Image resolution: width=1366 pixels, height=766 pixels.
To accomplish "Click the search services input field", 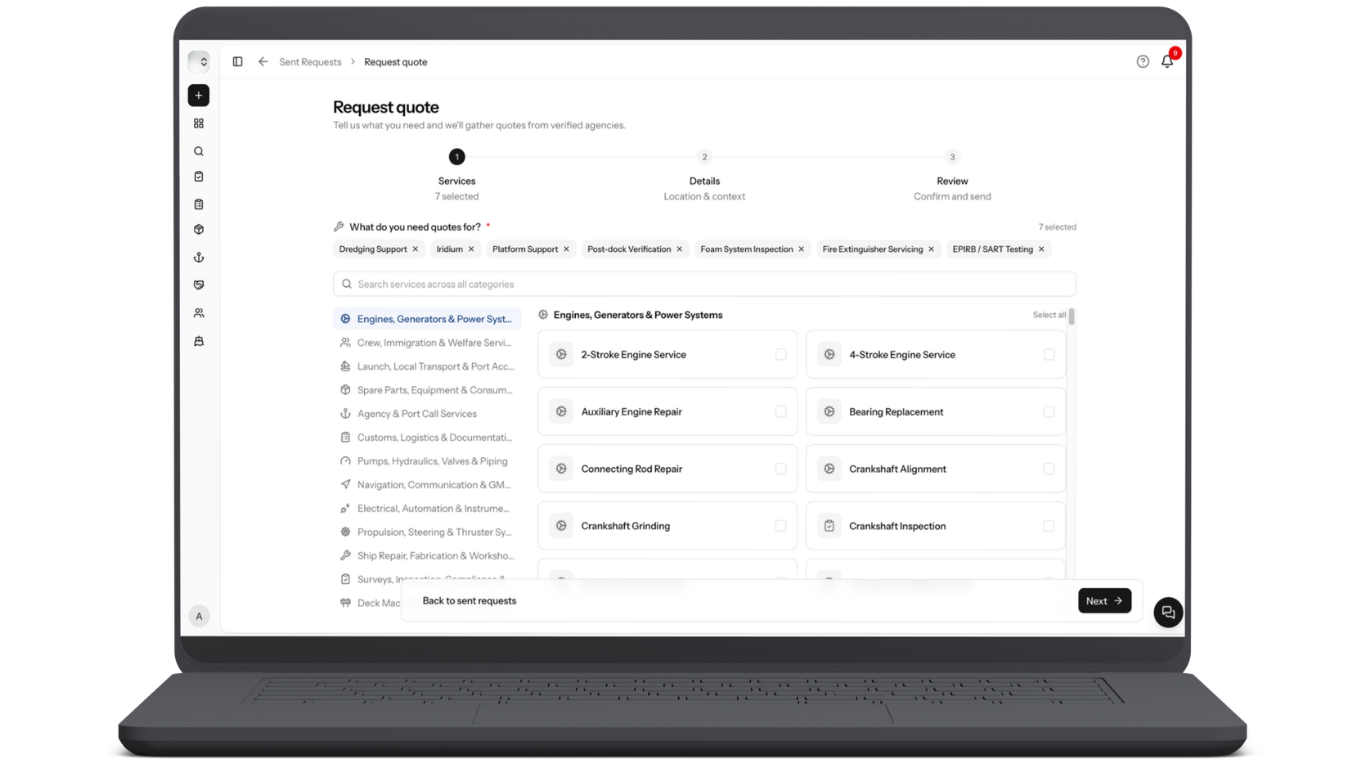I will tap(705, 284).
